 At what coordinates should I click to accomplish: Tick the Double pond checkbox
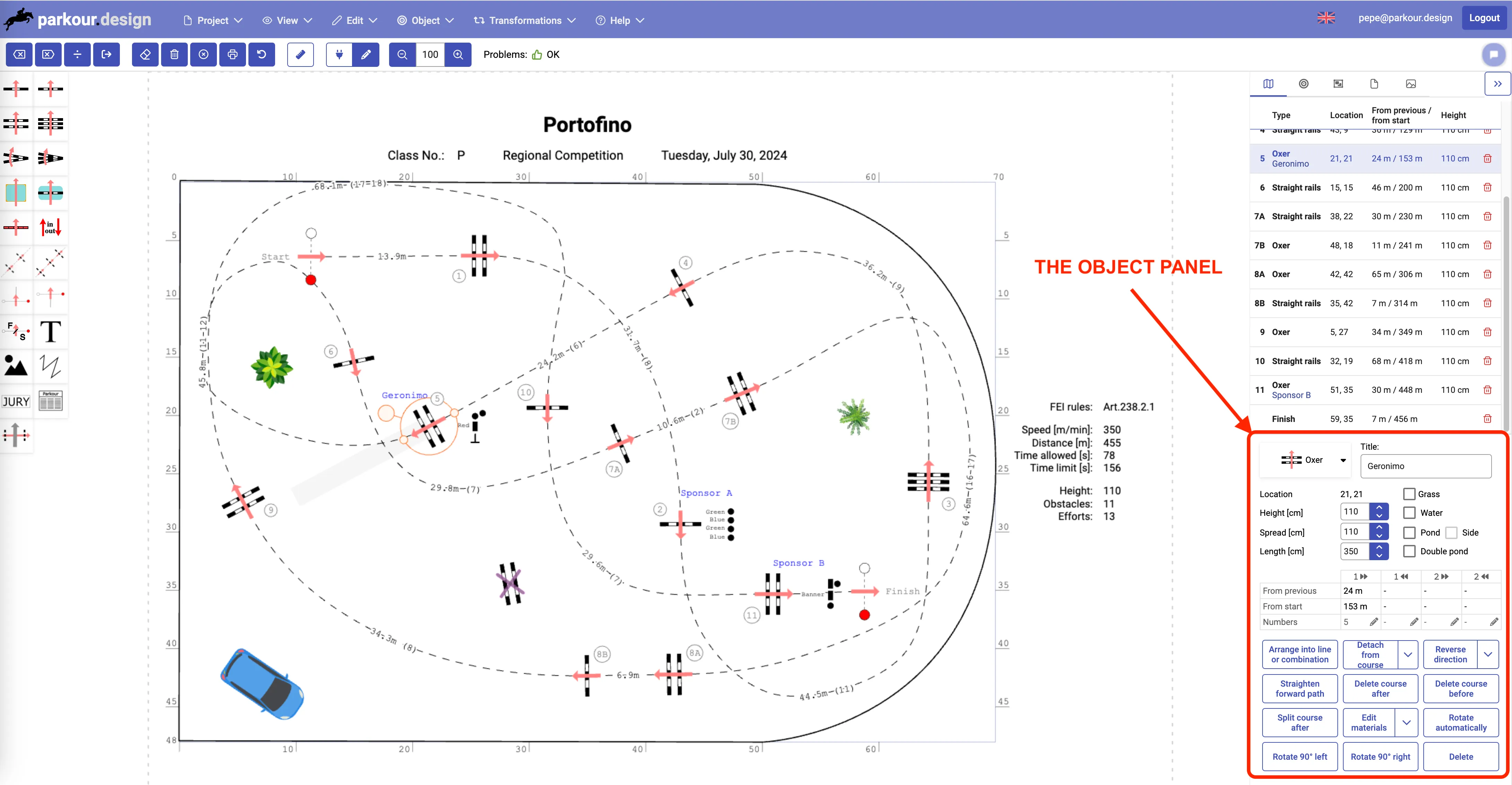coord(1409,552)
